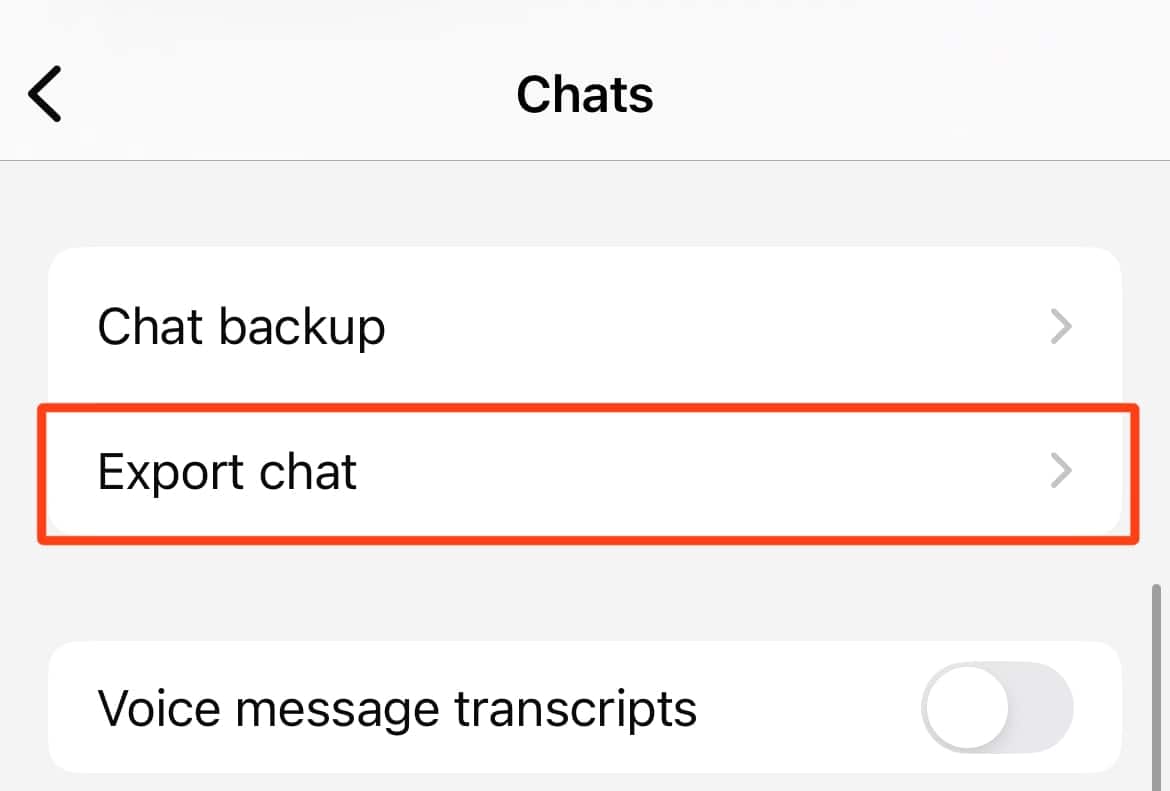Click the Chats header title
Screen dimensions: 1170x791
[585, 95]
